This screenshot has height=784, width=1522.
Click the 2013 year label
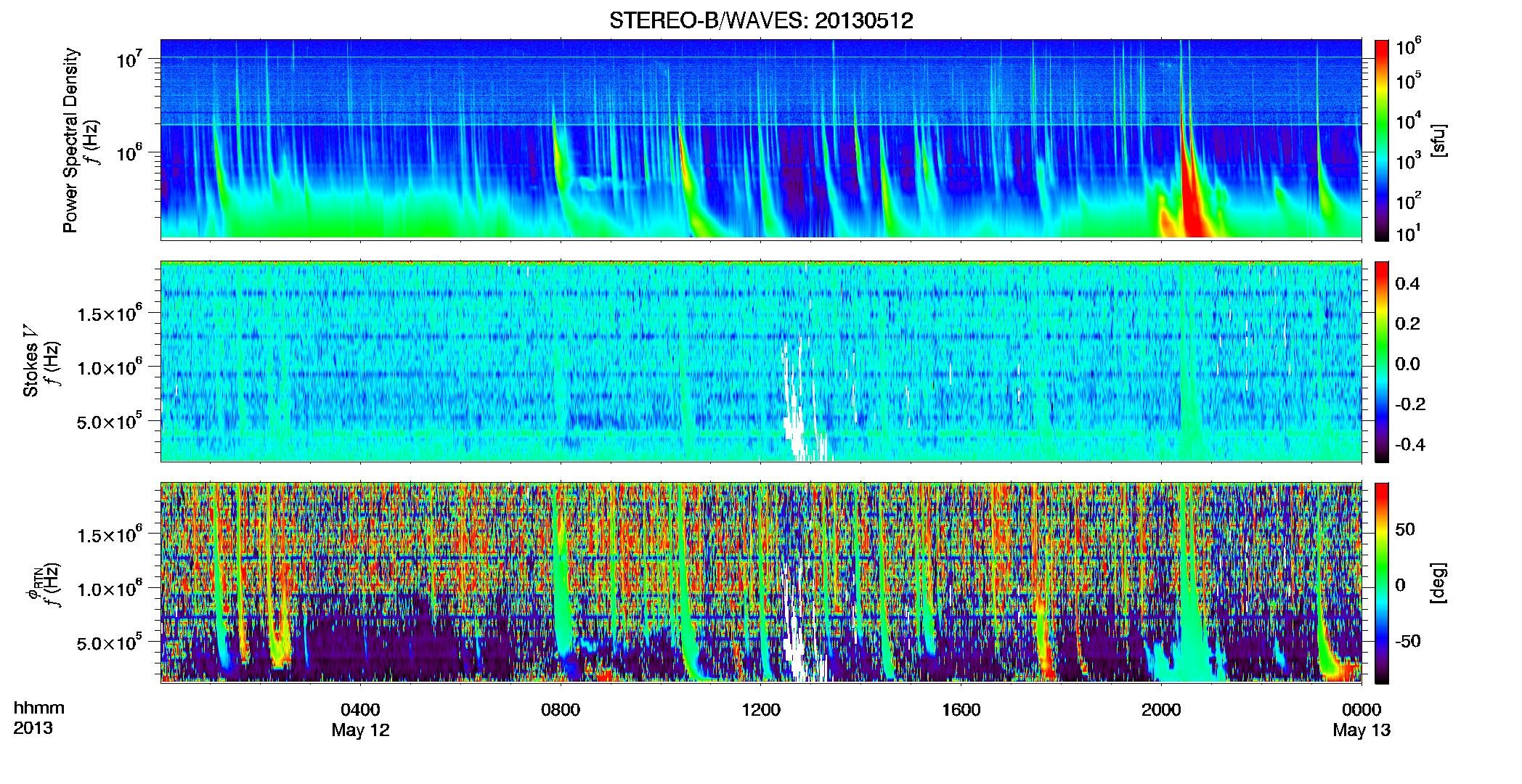click(x=33, y=728)
